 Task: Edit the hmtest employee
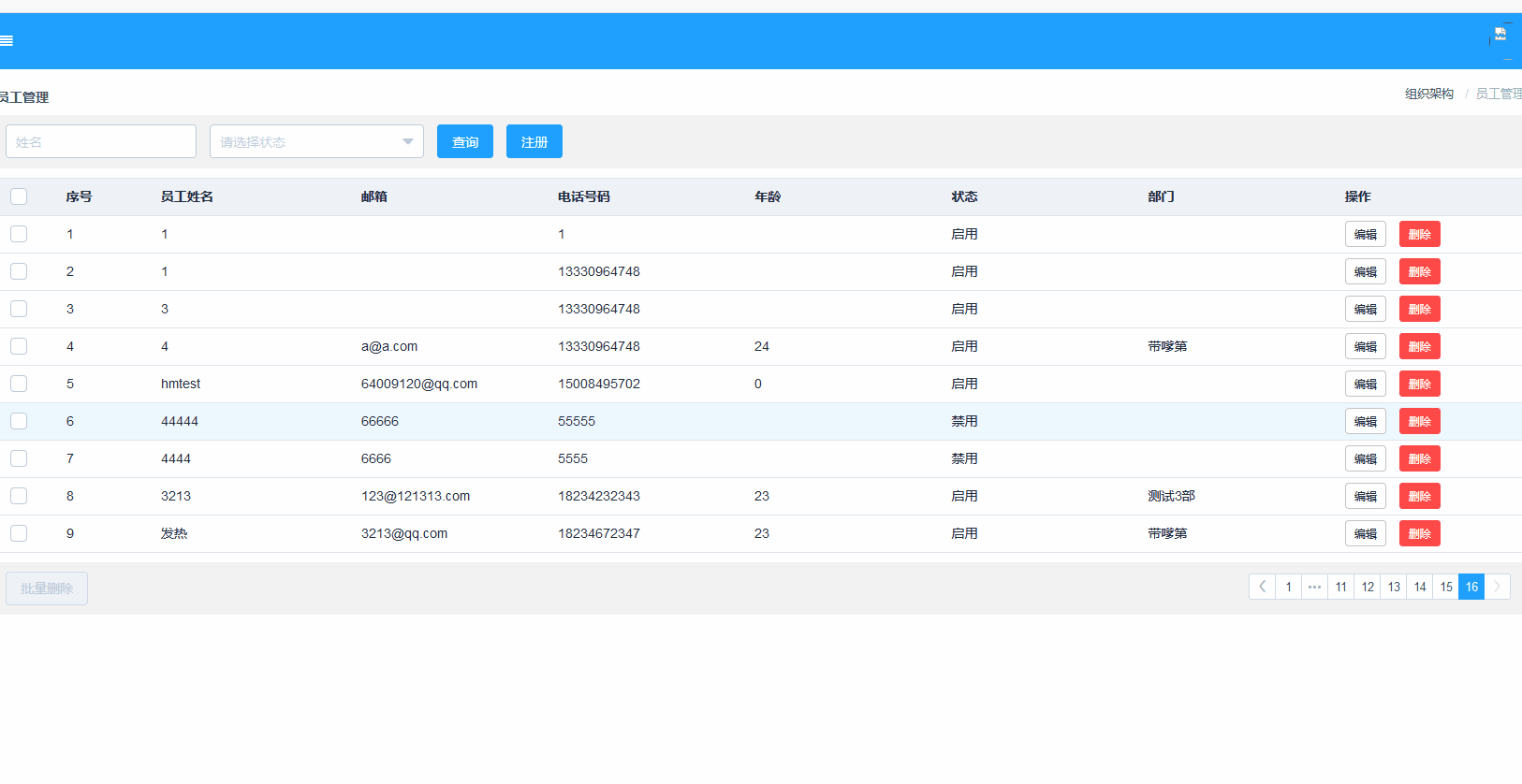click(x=1366, y=384)
